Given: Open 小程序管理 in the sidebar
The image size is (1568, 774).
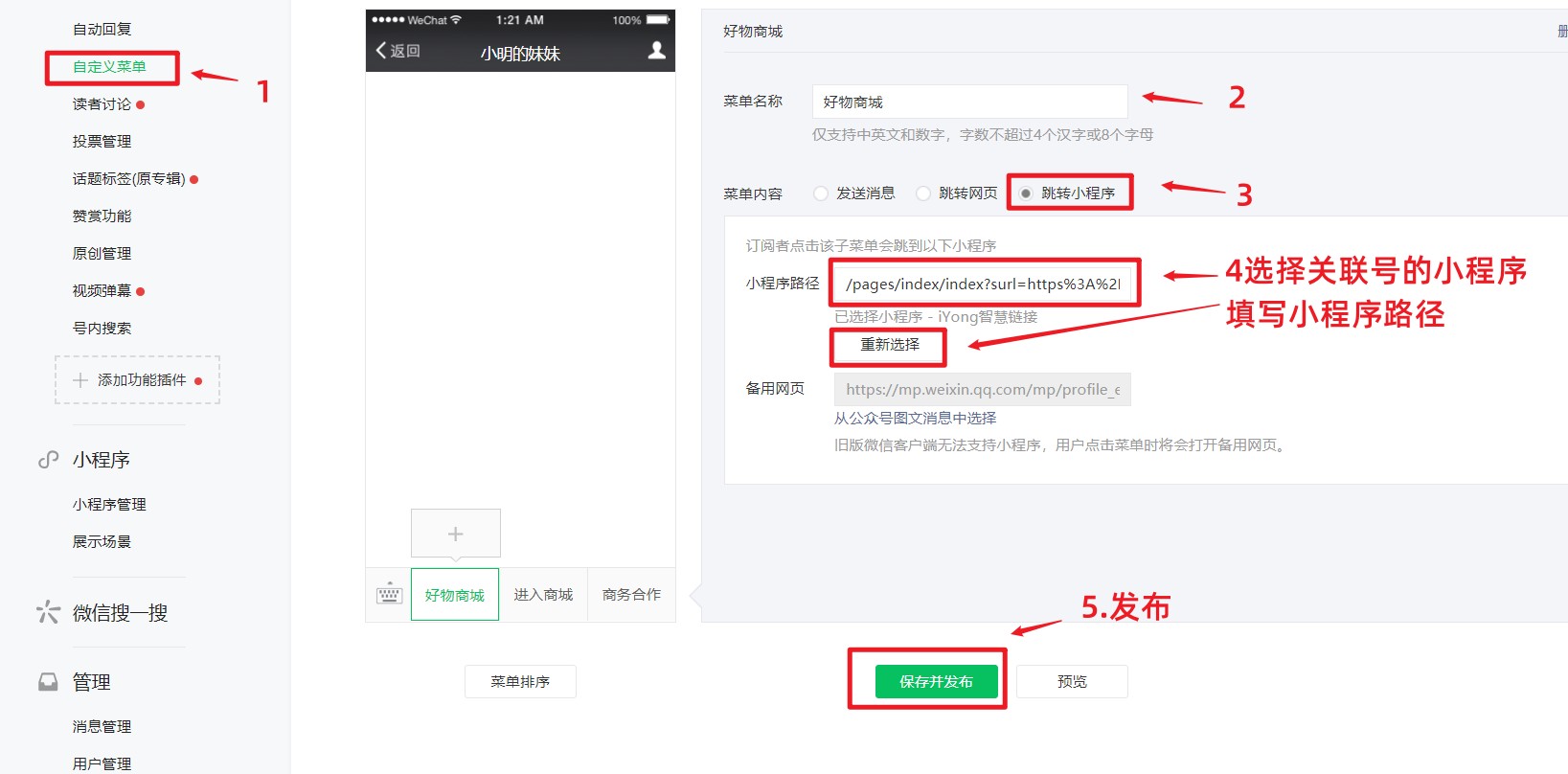Looking at the screenshot, I should pos(109,505).
